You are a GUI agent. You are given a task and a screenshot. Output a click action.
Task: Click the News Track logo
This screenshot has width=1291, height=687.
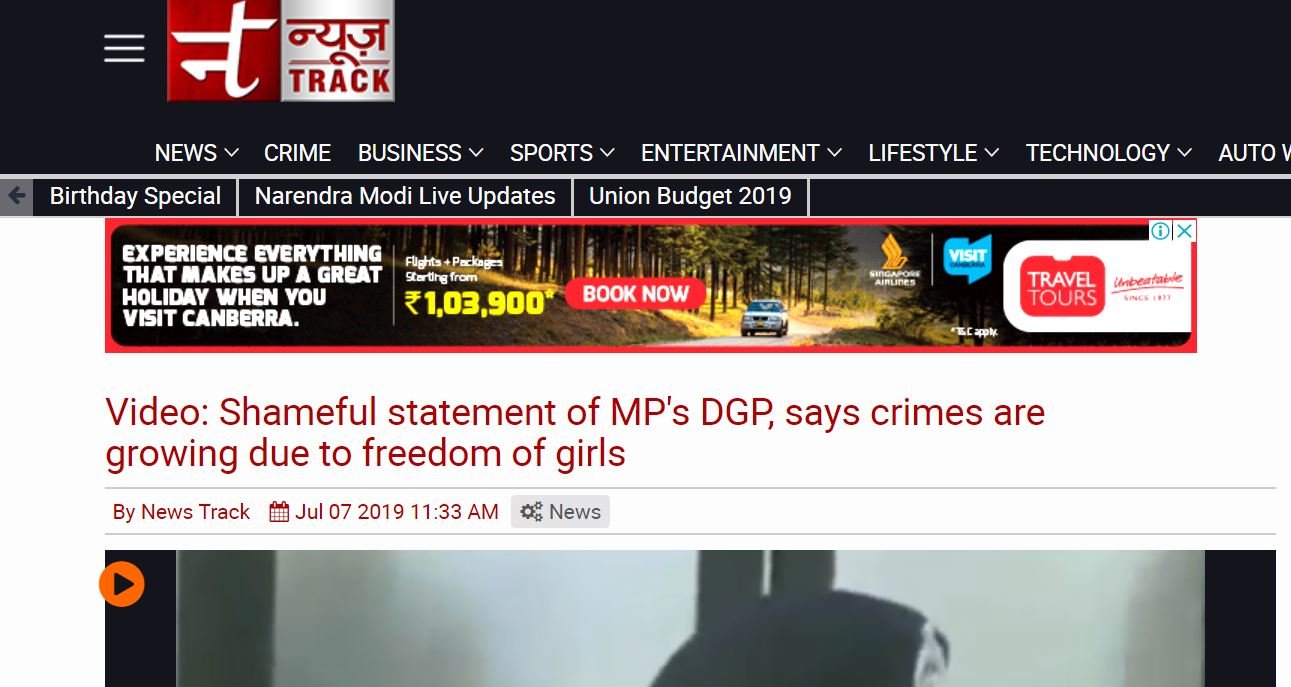coord(281,50)
